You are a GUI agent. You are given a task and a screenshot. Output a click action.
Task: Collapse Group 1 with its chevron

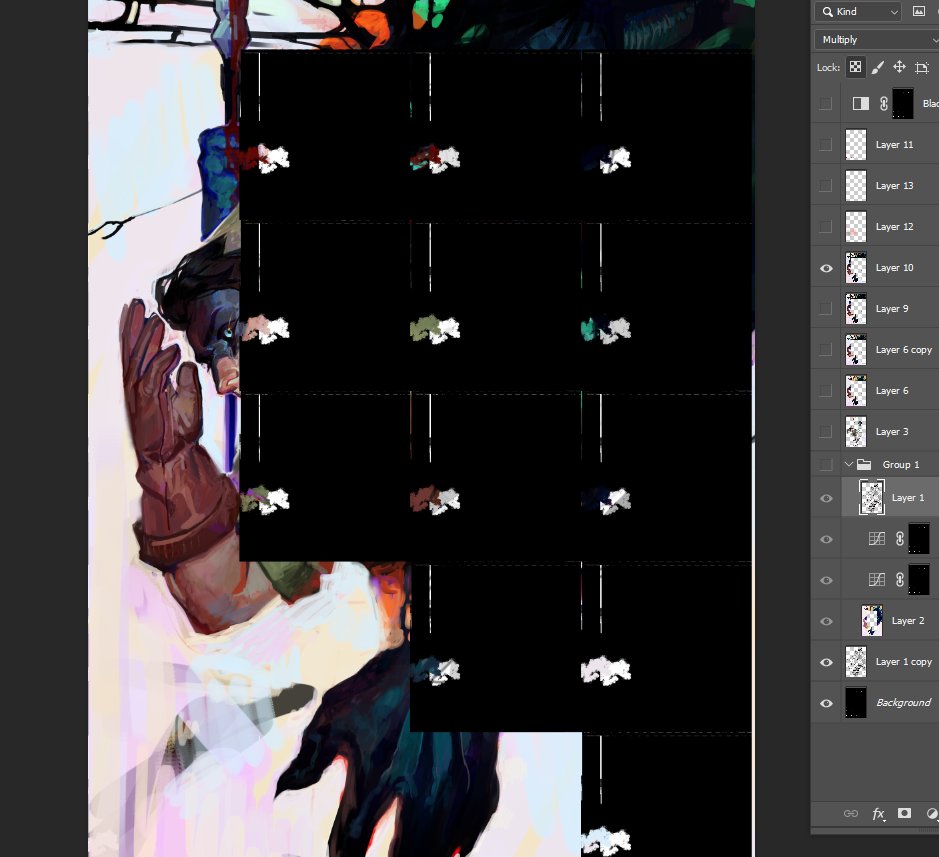point(848,464)
